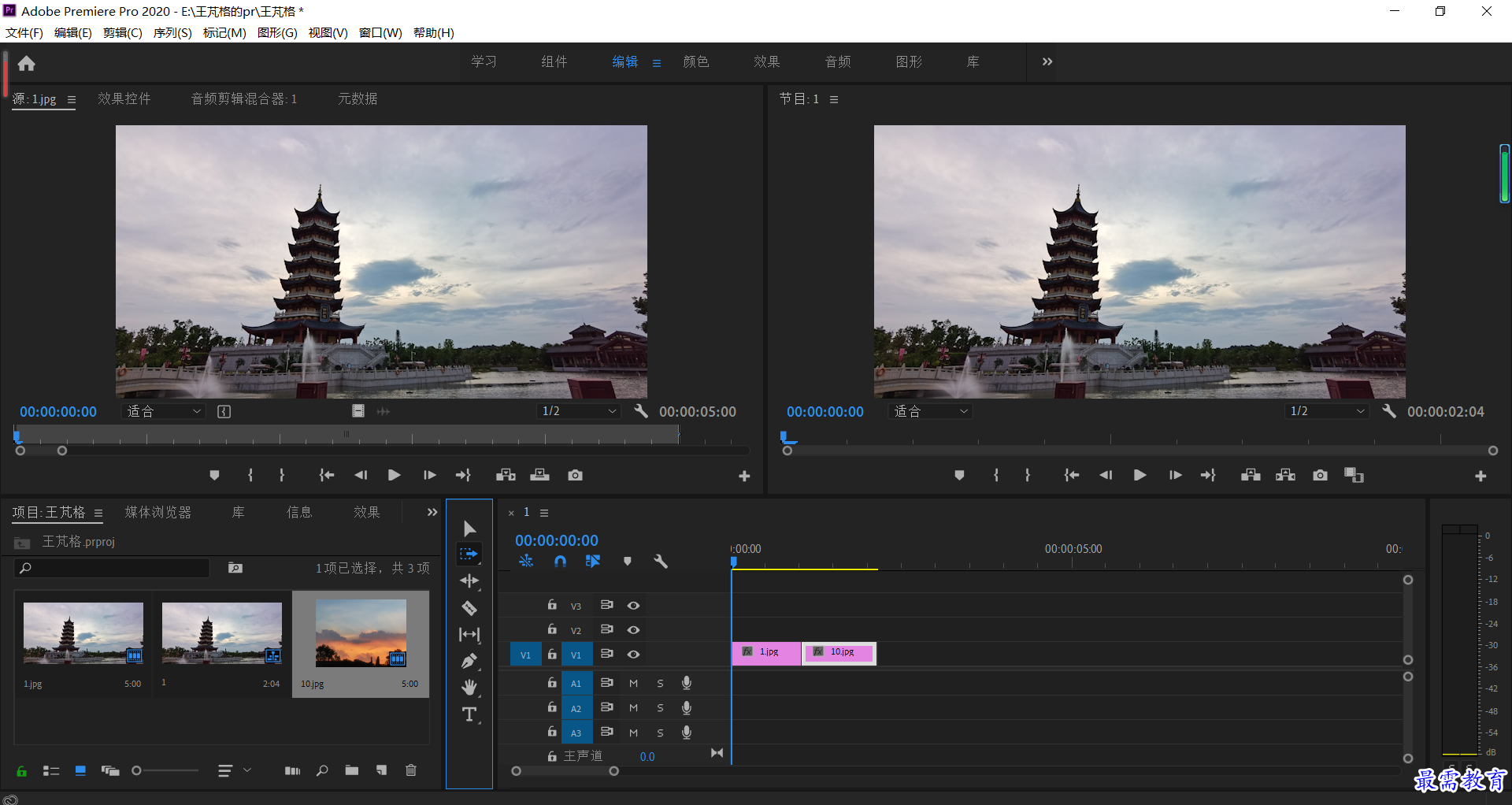Select the Track Select Forward tool
Image resolution: width=1512 pixels, height=805 pixels.
coord(469,555)
